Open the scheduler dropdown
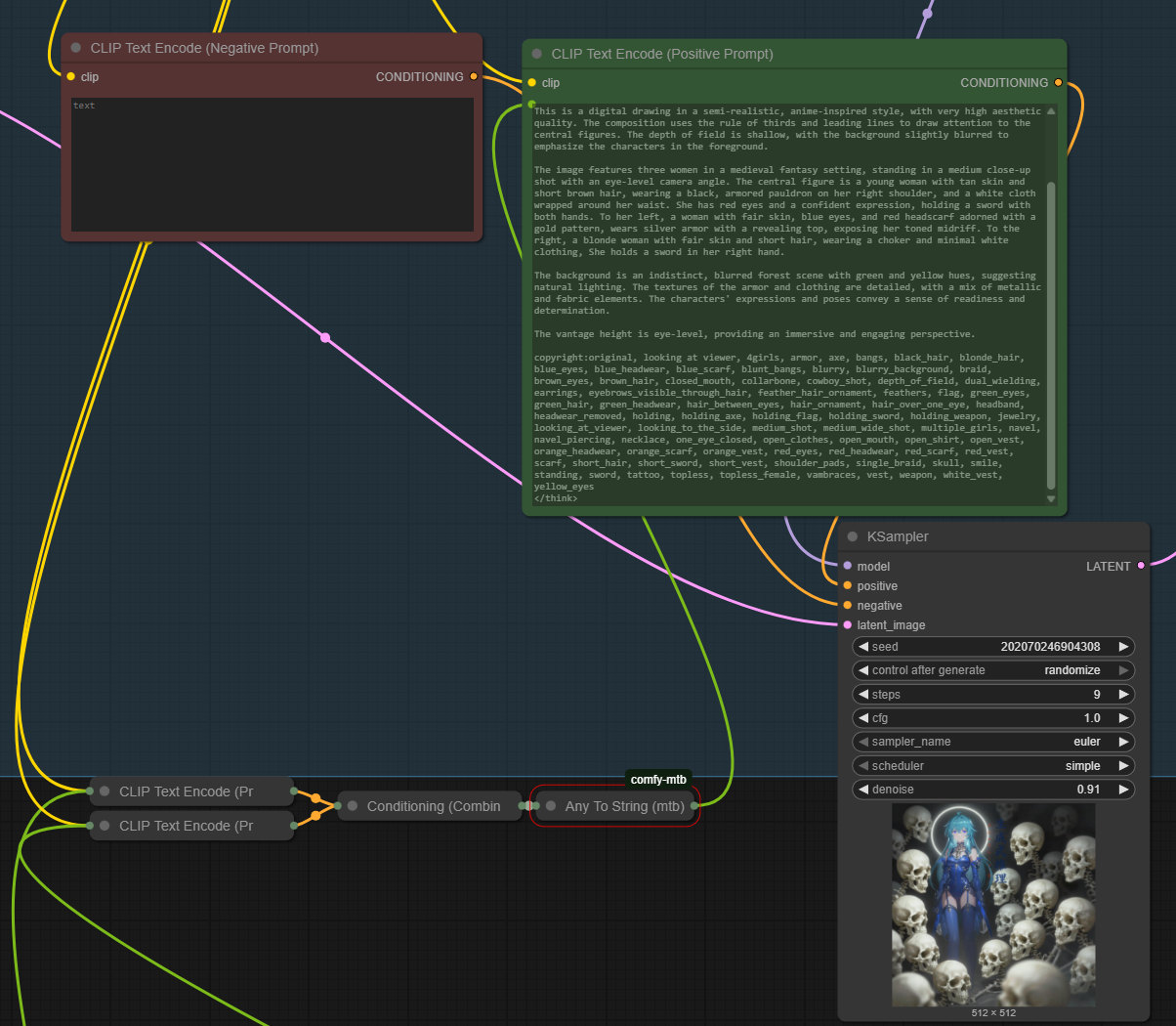 (993, 766)
